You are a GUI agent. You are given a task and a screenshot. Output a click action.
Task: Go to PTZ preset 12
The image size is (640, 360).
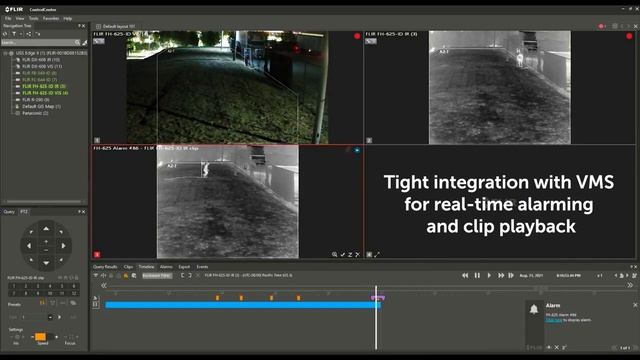click(x=74, y=293)
